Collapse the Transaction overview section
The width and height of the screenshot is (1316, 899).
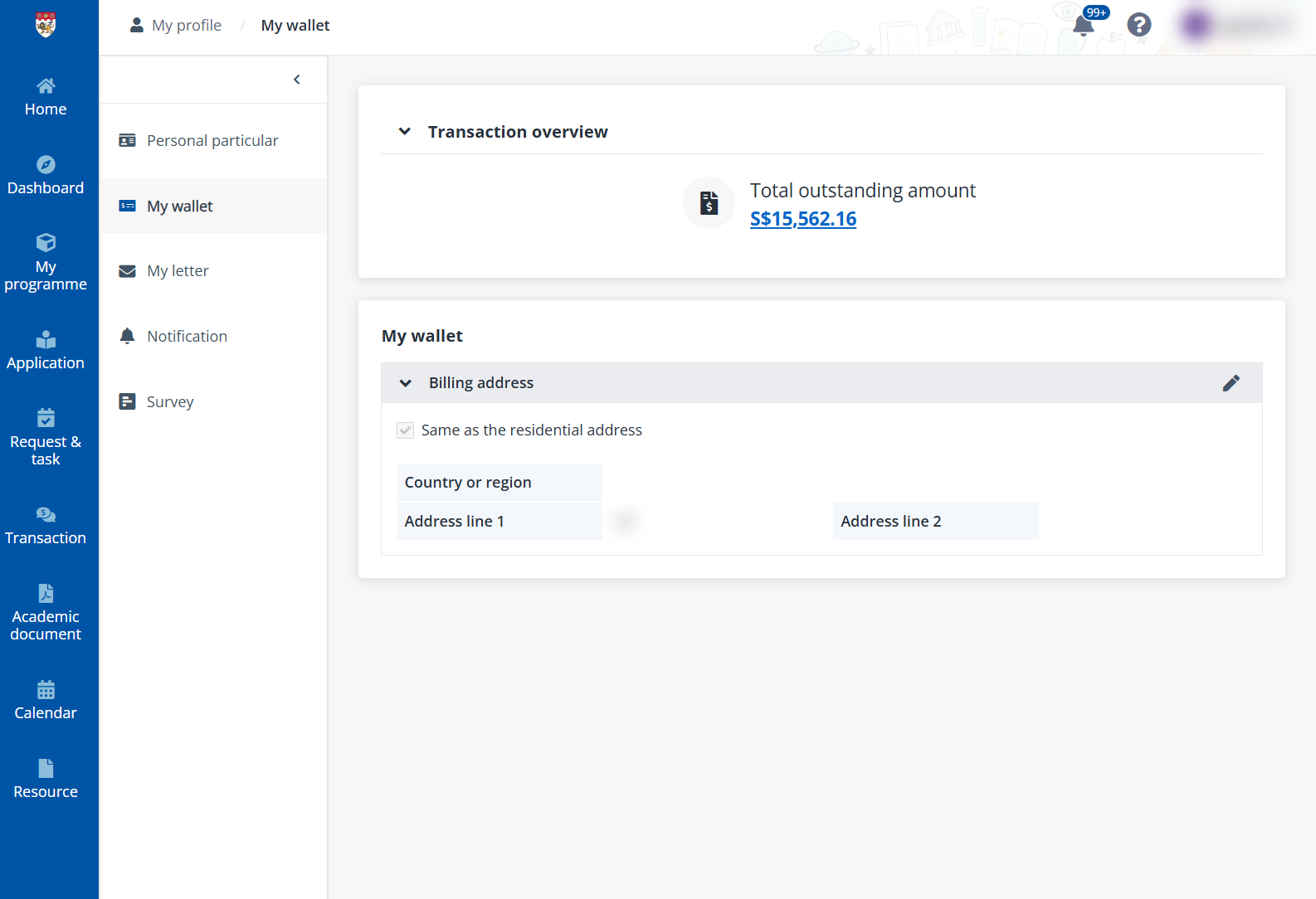(x=405, y=132)
